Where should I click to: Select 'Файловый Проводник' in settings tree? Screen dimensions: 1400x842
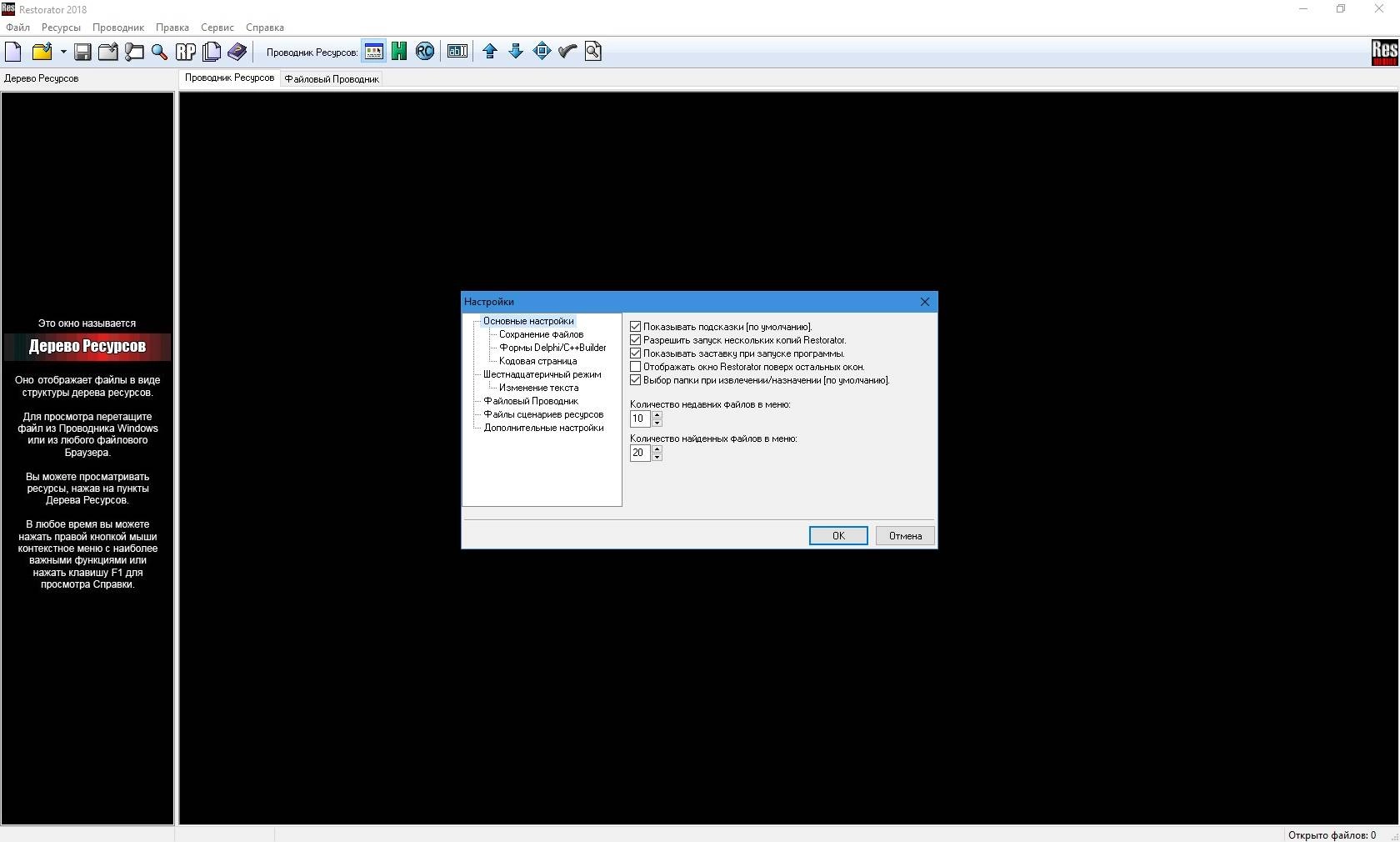[531, 401]
